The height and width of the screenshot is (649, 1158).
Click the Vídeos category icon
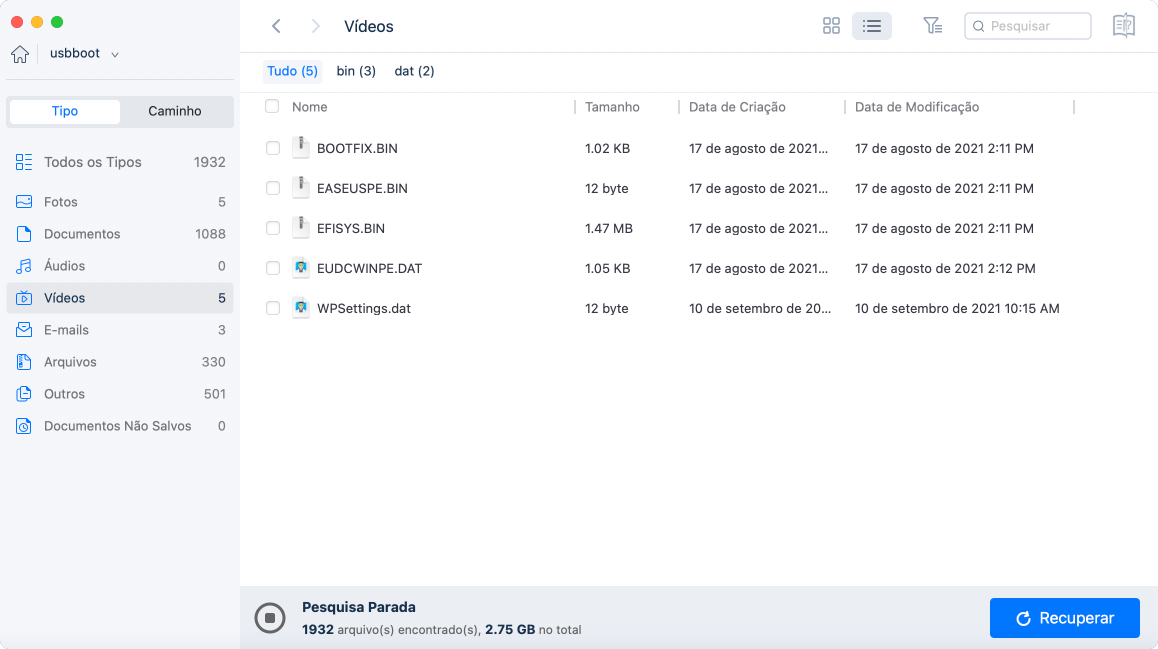pyautogui.click(x=24, y=298)
